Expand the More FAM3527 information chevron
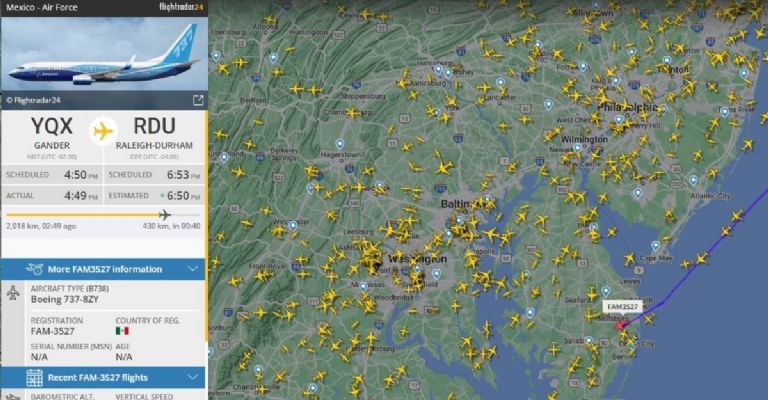The image size is (768, 400). (x=193, y=269)
